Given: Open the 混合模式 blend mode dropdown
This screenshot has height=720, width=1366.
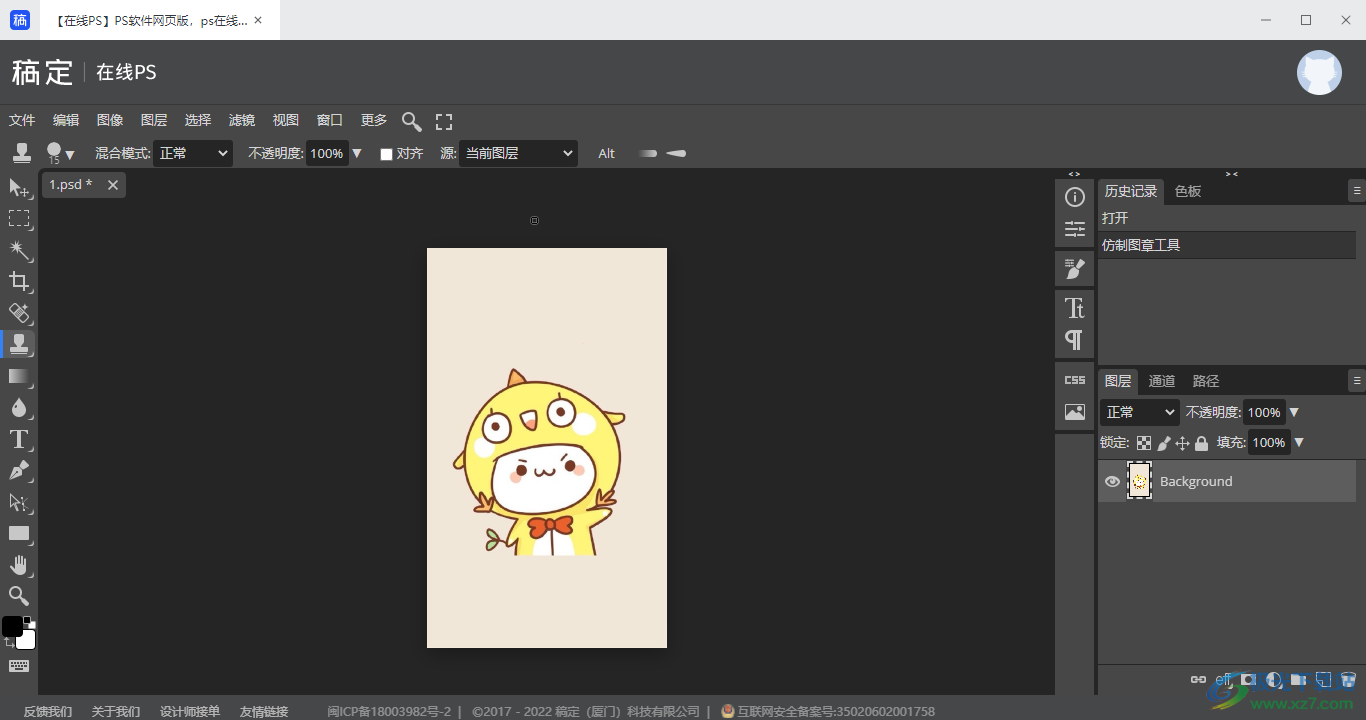Looking at the screenshot, I should [x=194, y=153].
